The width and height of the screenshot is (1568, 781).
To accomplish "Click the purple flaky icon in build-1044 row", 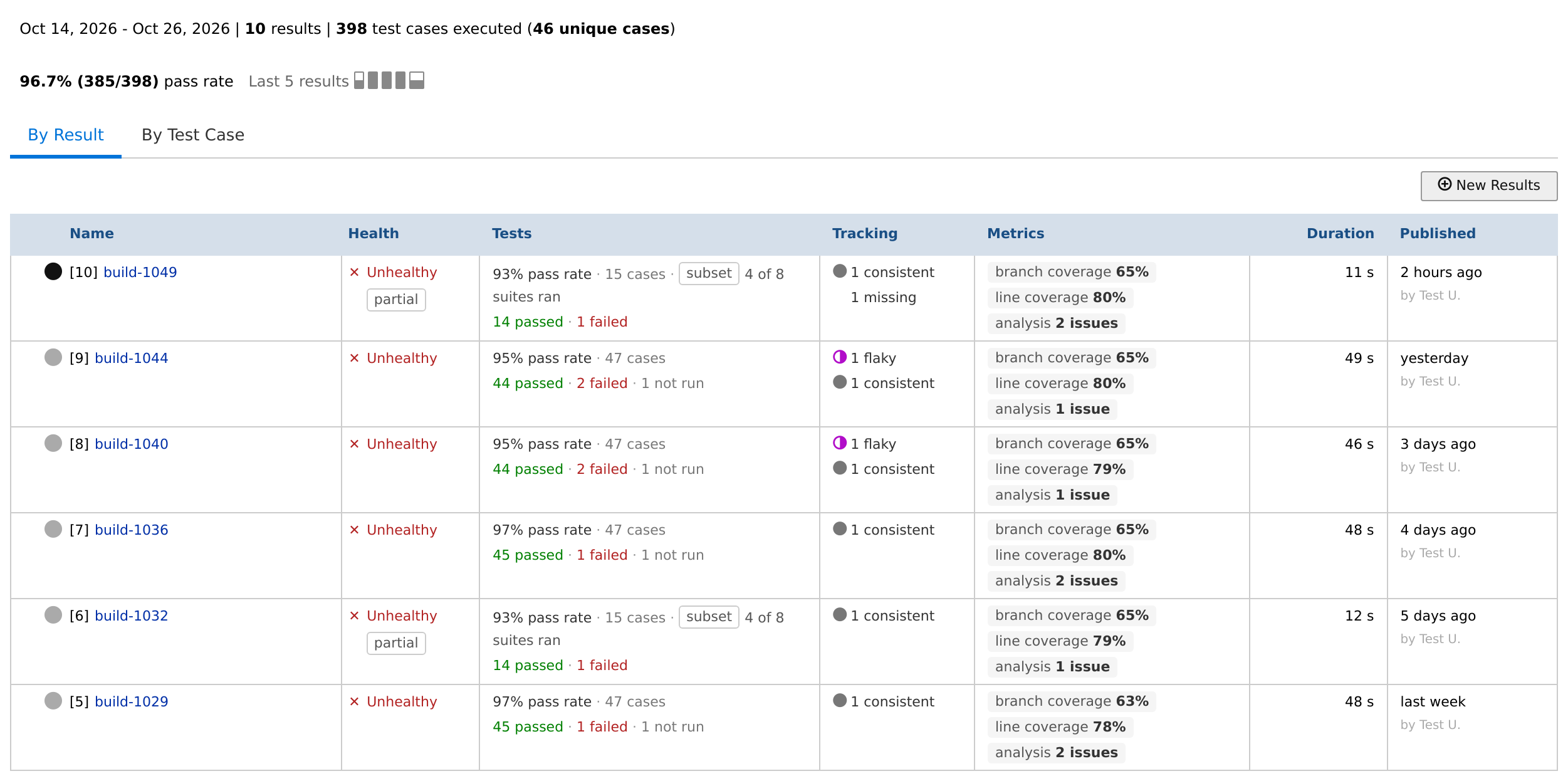I will pos(840,357).
